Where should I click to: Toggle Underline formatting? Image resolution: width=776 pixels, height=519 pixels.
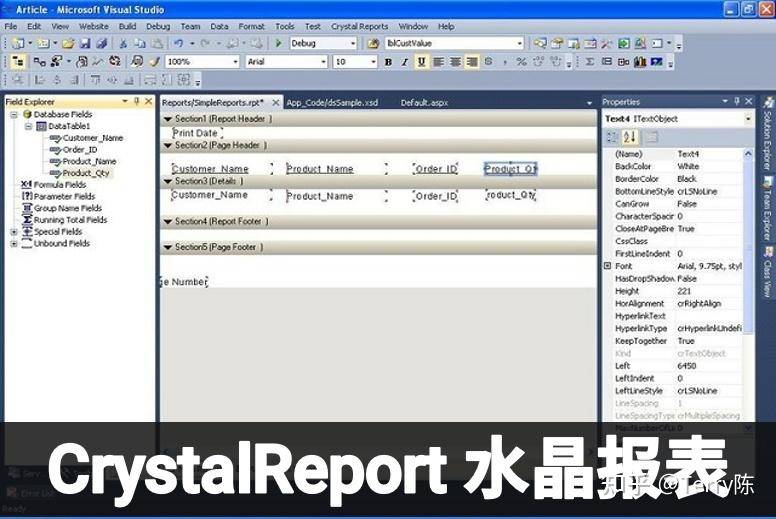421,62
